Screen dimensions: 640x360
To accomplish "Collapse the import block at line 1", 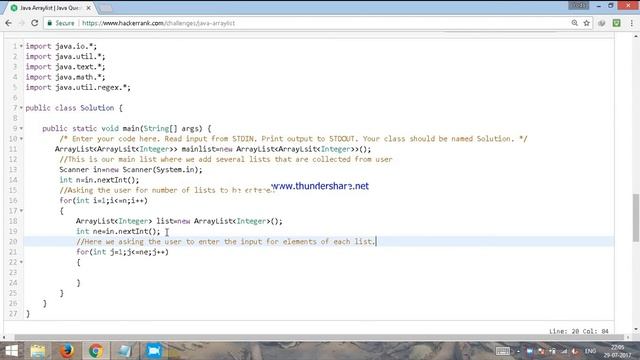I will pyautogui.click(x=21, y=46).
